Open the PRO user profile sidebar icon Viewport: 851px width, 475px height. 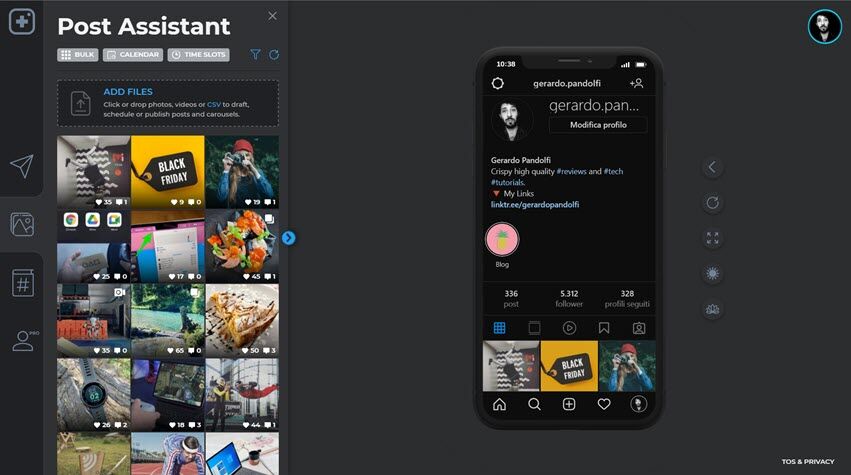pyautogui.click(x=24, y=341)
